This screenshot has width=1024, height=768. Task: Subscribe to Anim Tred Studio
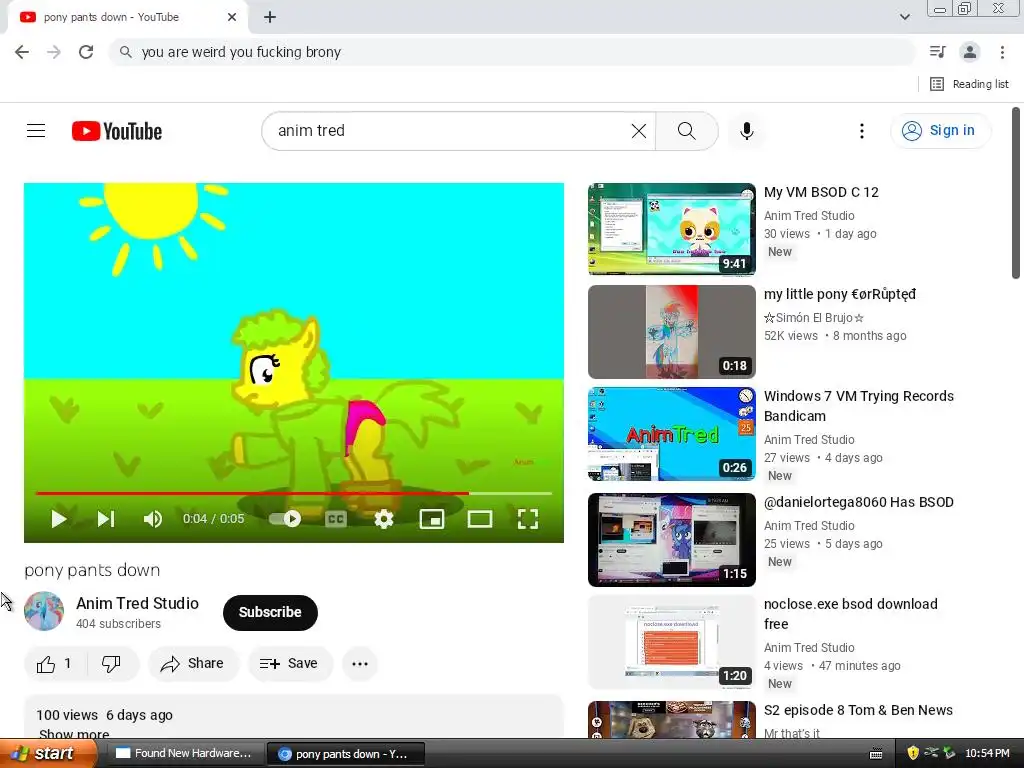pyautogui.click(x=270, y=613)
